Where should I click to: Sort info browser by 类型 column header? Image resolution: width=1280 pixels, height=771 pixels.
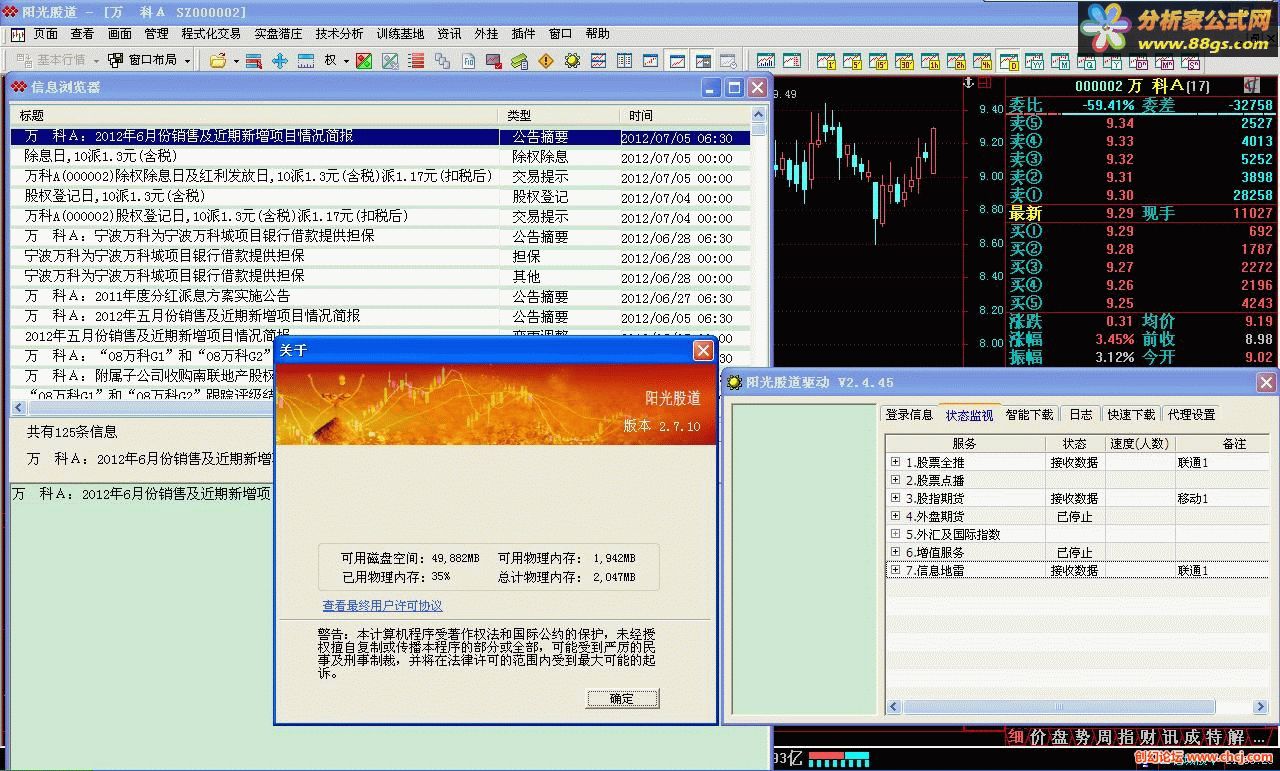[558, 116]
